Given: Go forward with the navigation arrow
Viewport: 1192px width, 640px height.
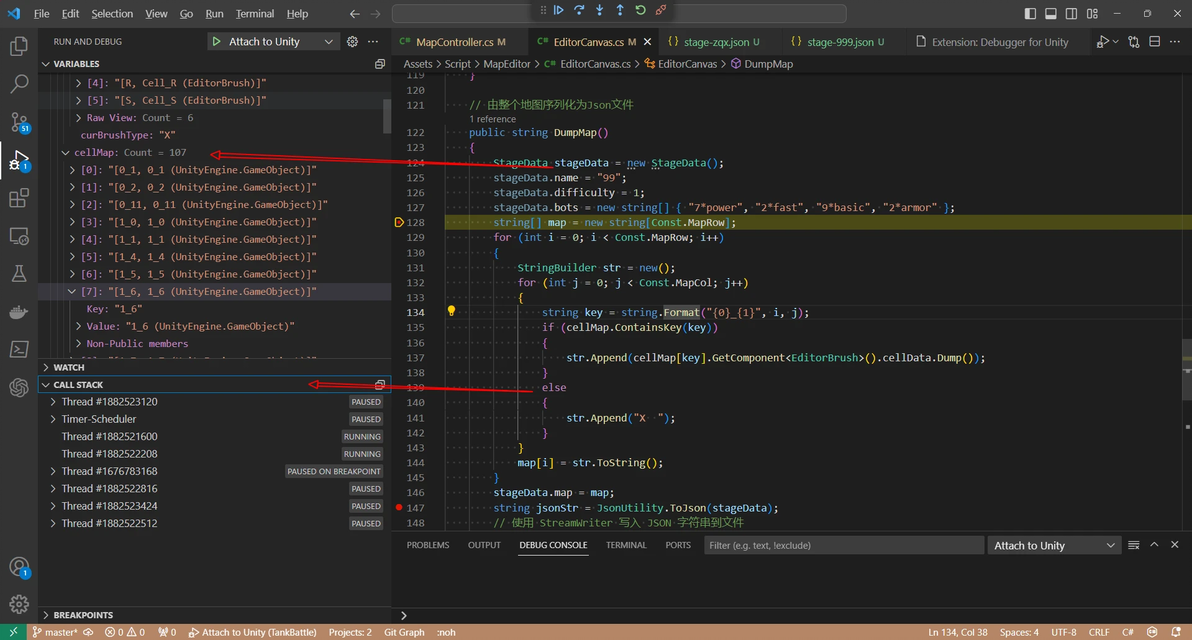Looking at the screenshot, I should pos(376,14).
